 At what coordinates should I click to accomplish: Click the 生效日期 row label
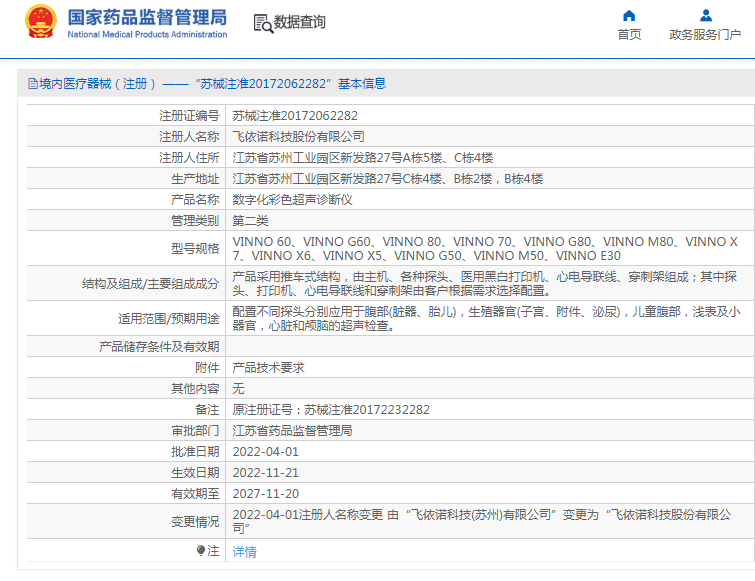(x=195, y=473)
